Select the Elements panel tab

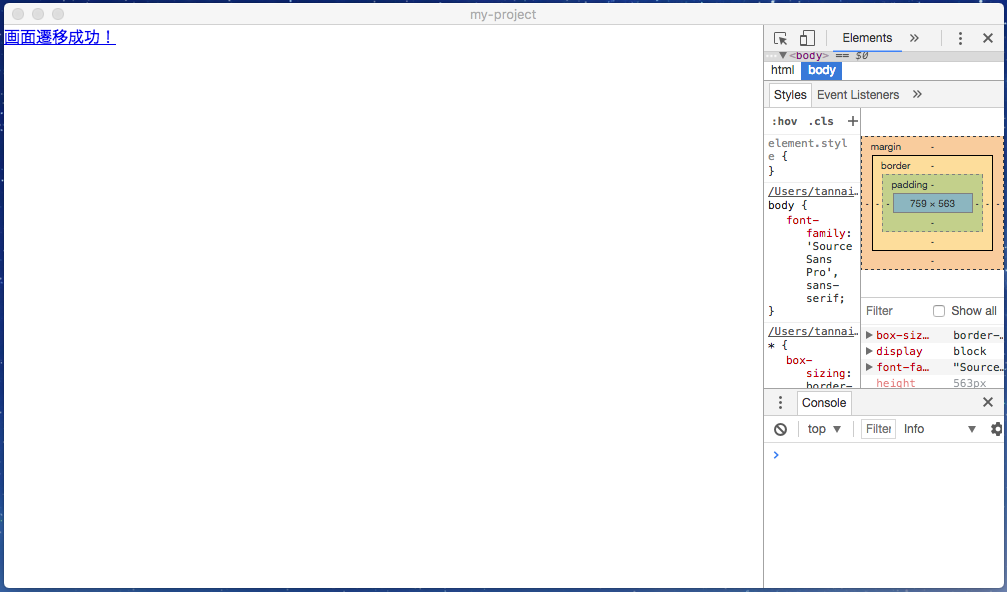coord(866,37)
